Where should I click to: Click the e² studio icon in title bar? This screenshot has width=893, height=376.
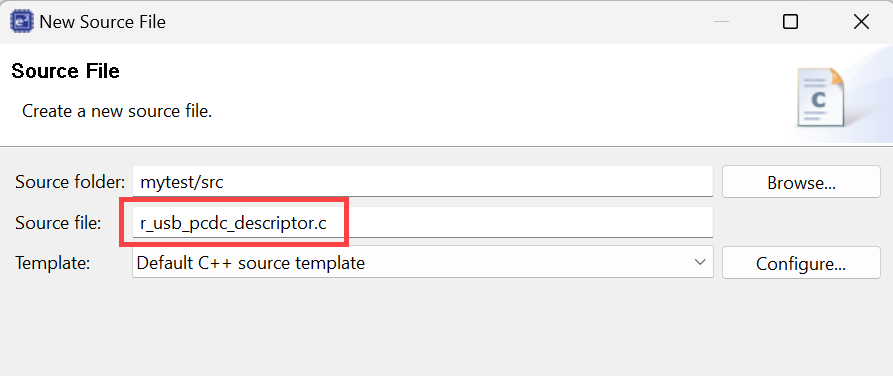(x=22, y=22)
